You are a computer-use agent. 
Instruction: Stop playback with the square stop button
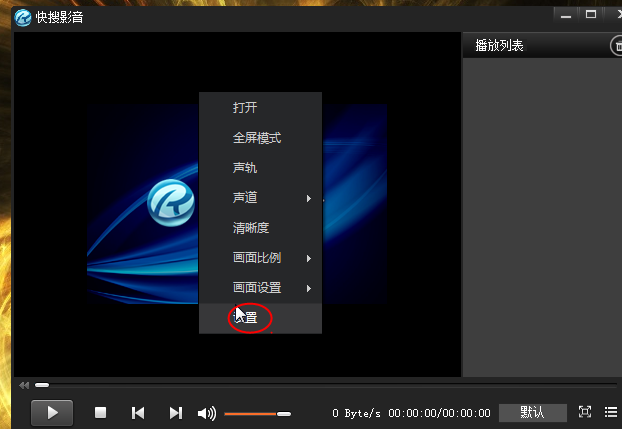[100, 413]
